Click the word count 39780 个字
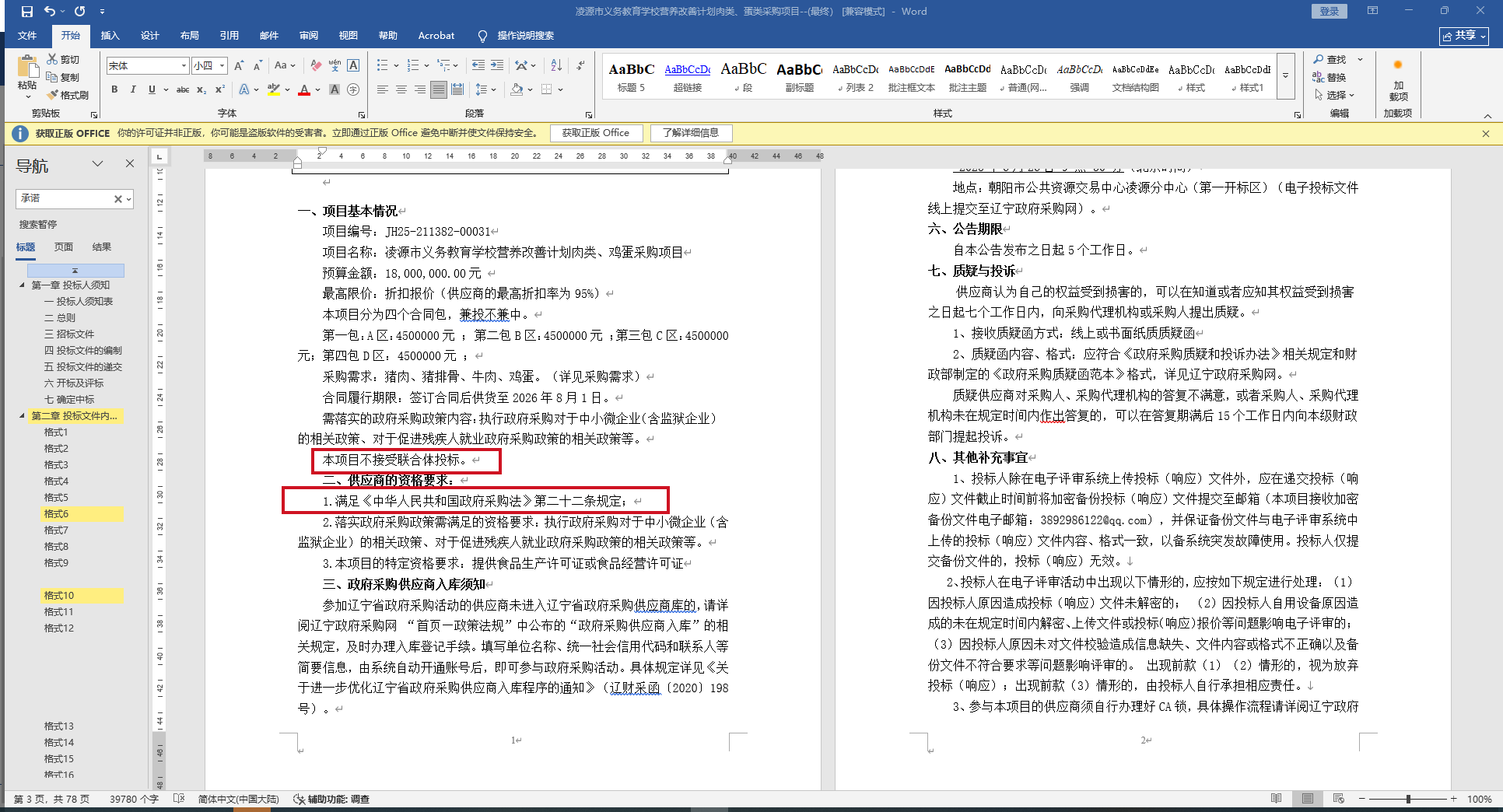This screenshot has height=812, width=1503. pyautogui.click(x=134, y=799)
